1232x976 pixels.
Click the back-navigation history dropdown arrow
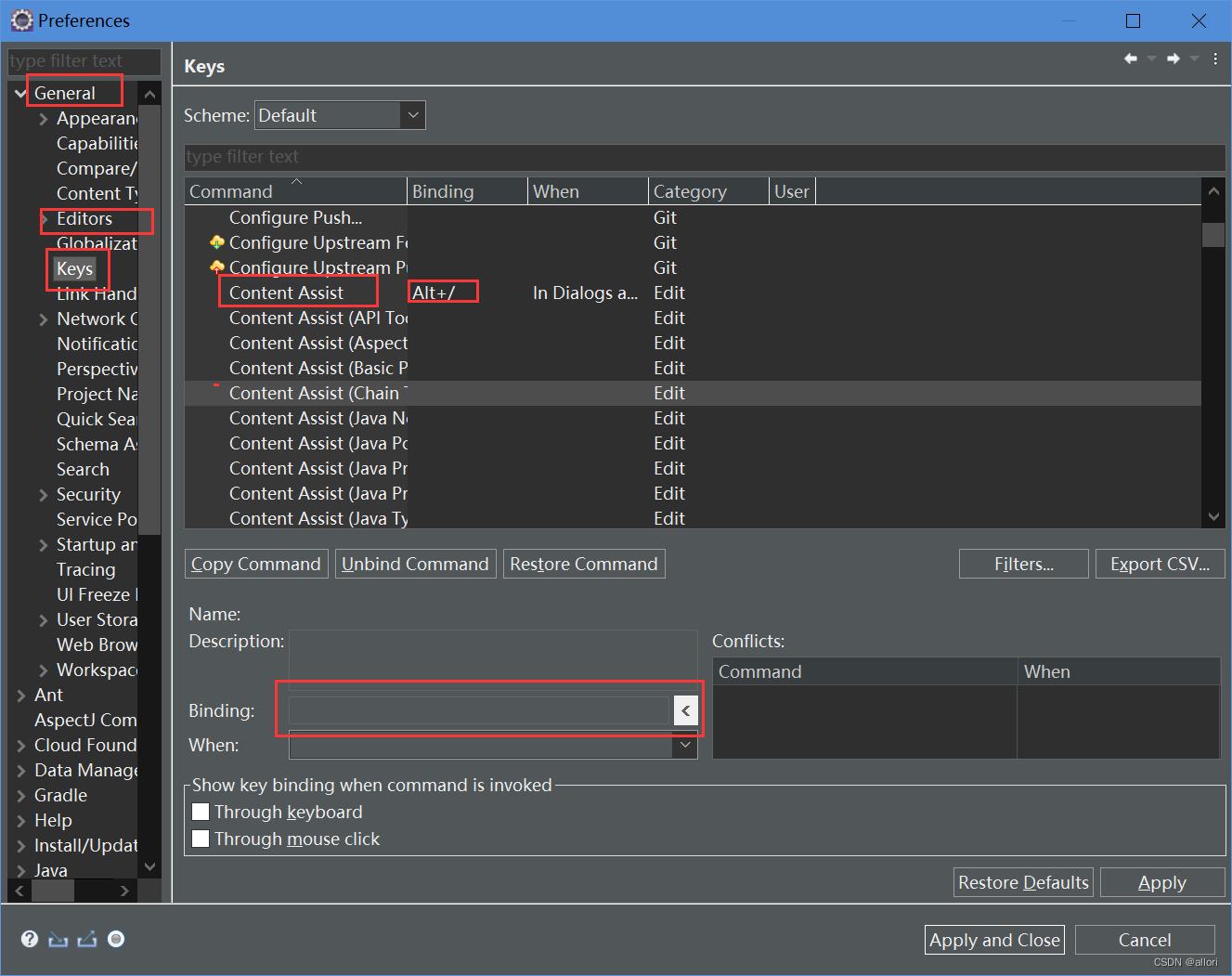[x=1150, y=58]
